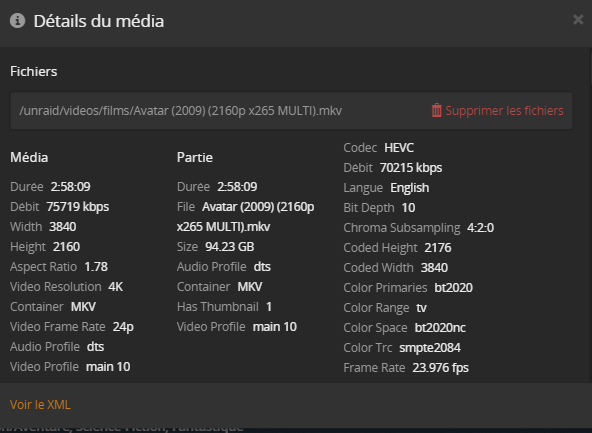Select Audio Profile dts under Média
Viewport: 592px width, 433px height.
[x=96, y=347]
